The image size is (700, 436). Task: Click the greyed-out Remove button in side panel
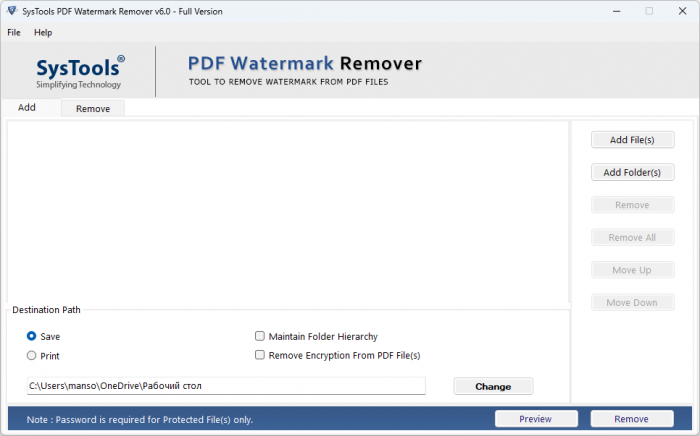(x=632, y=205)
